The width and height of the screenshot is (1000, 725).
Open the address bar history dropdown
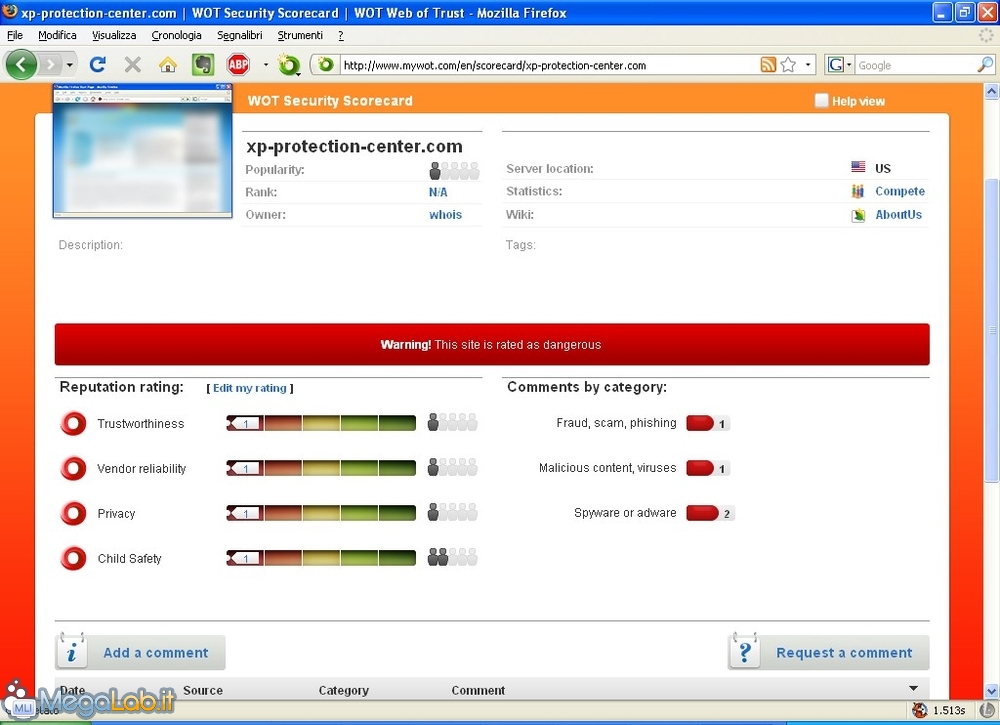[809, 65]
